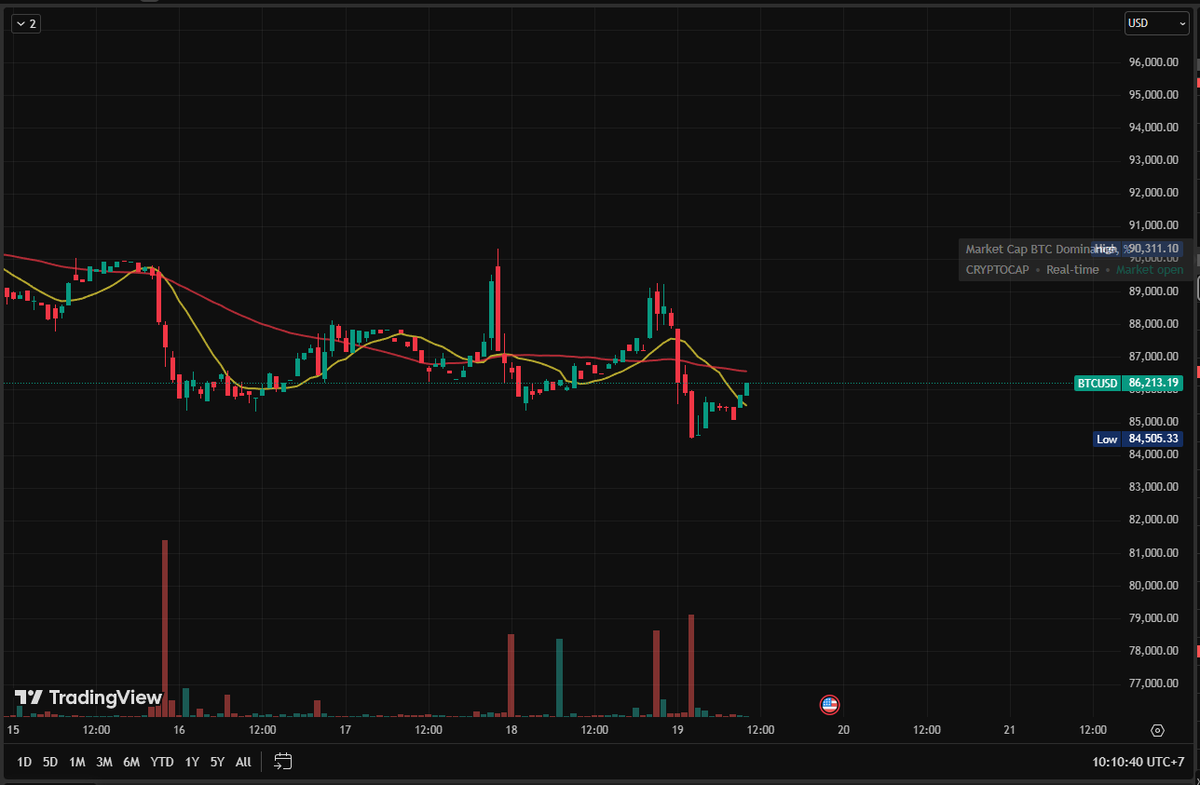1200x785 pixels.
Task: Expand the collapsed indicator legend showing 2
Action: (x=26, y=24)
